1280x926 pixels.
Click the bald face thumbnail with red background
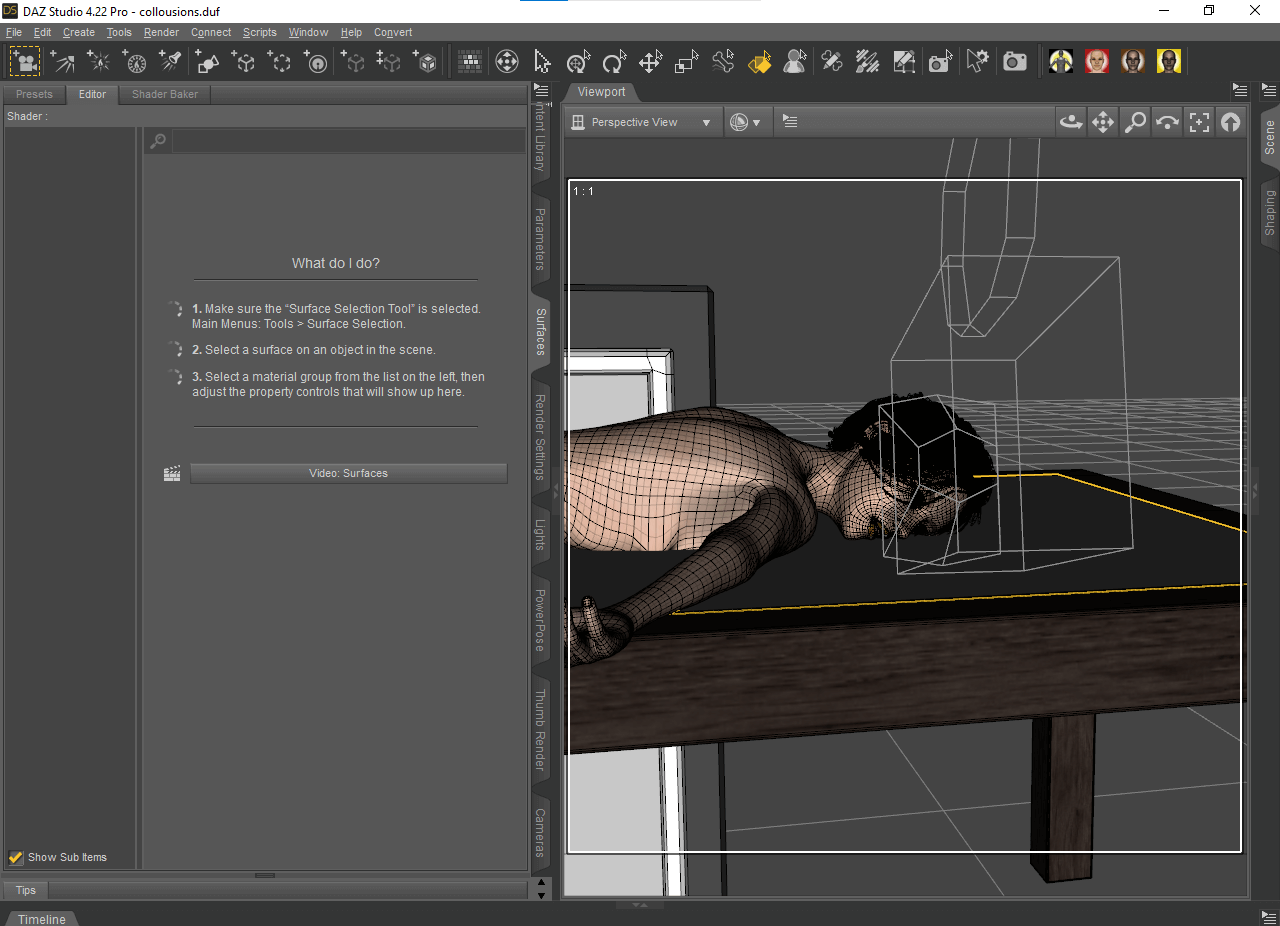pyautogui.click(x=1097, y=61)
